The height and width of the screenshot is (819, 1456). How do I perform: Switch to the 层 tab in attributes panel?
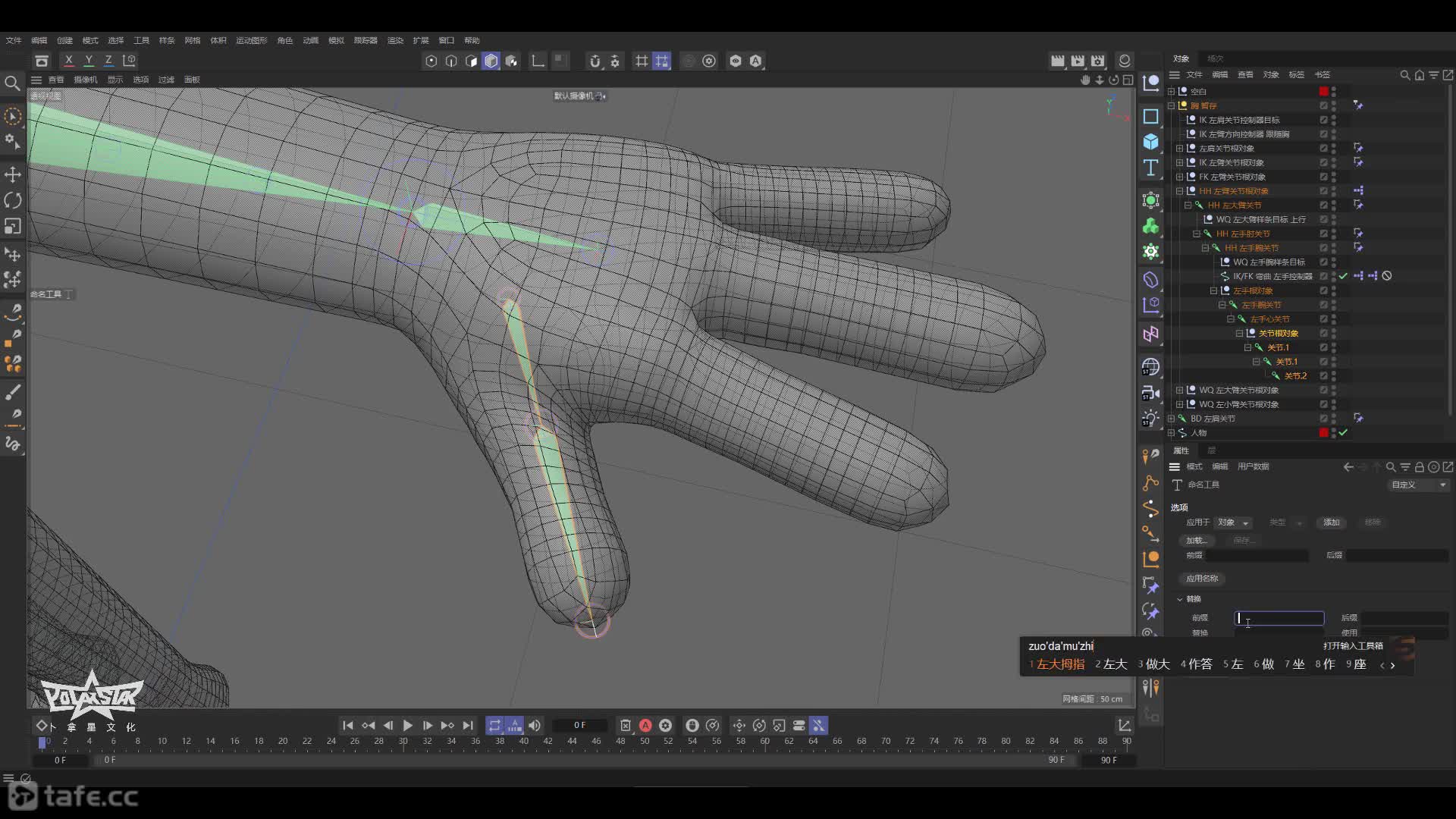tap(1211, 450)
